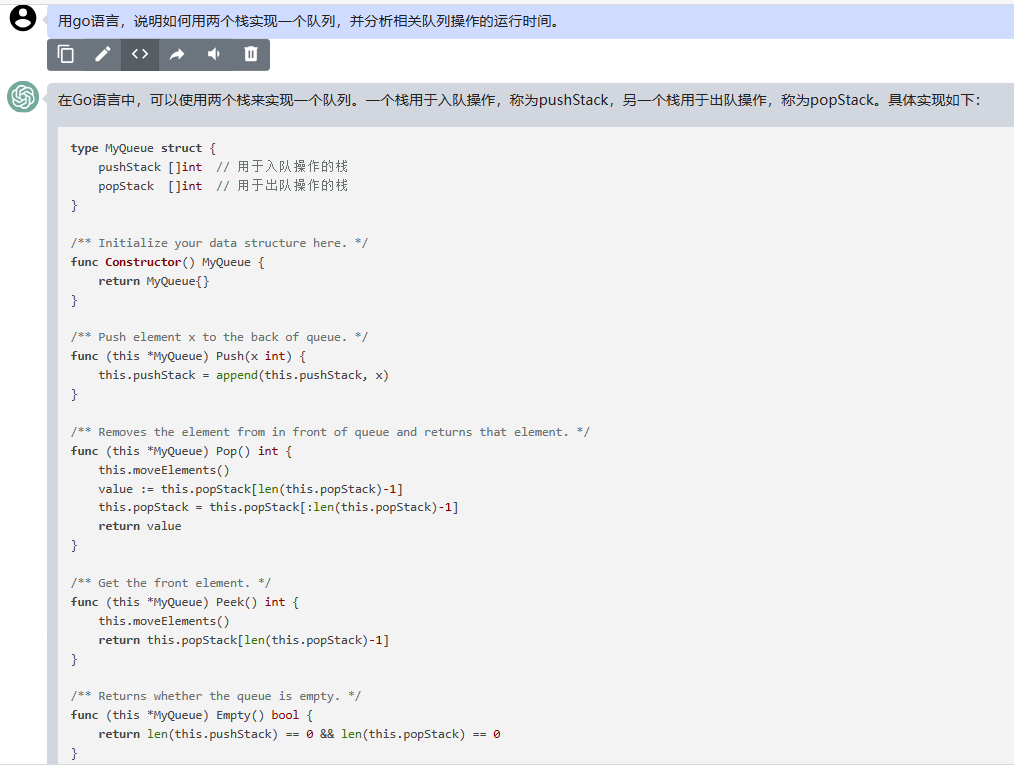This screenshot has height=765, width=1014.
Task: Click 'func Constructor() MyQueue {' line
Action: pyautogui.click(x=167, y=262)
